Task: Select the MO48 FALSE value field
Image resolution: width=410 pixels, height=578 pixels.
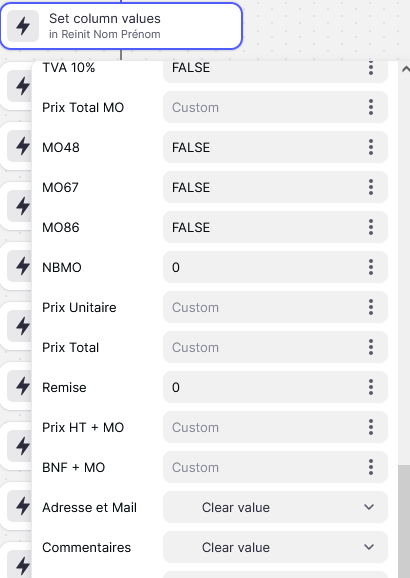Action: tap(275, 147)
